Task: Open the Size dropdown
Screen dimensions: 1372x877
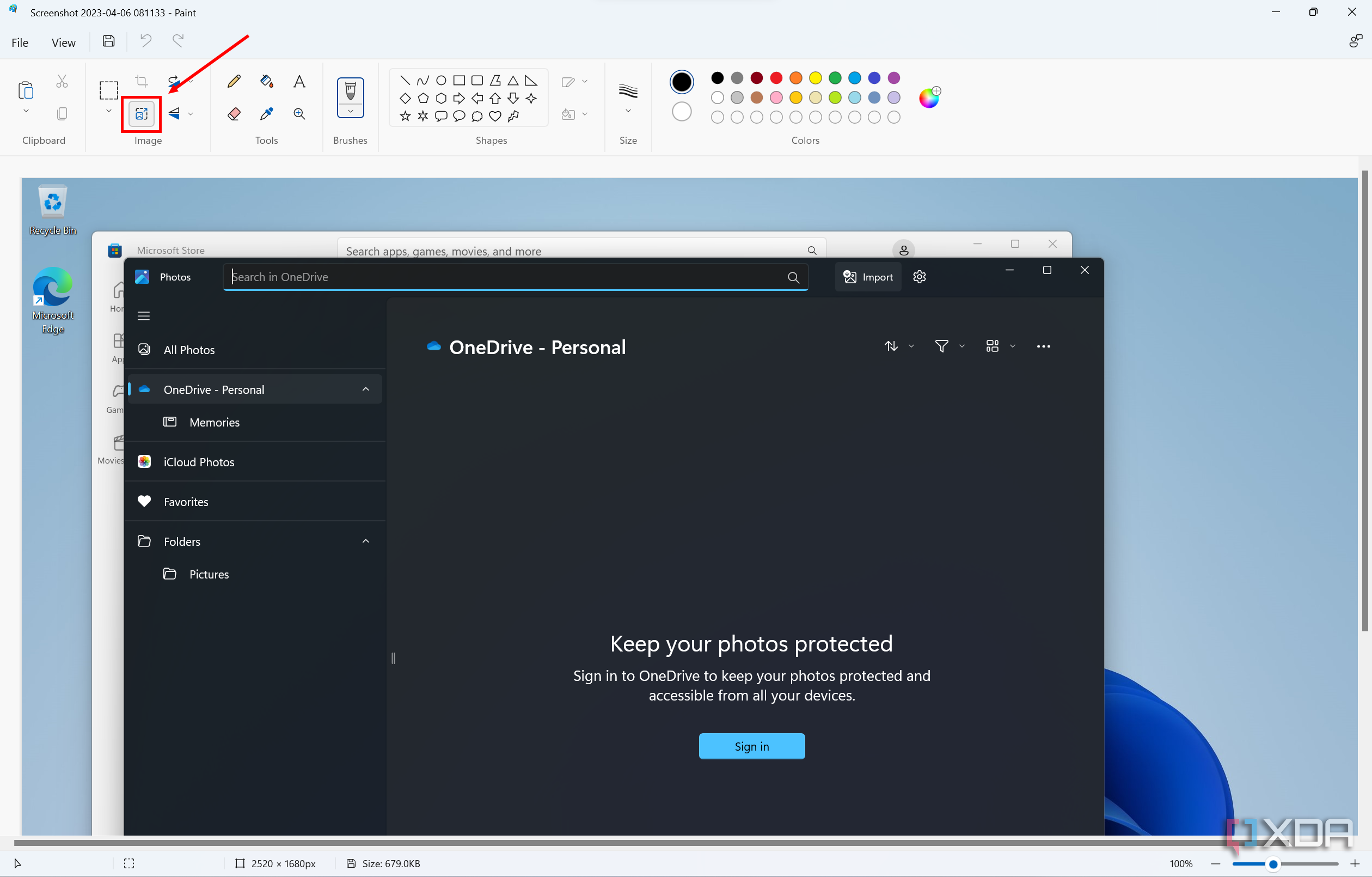Action: coord(627,111)
